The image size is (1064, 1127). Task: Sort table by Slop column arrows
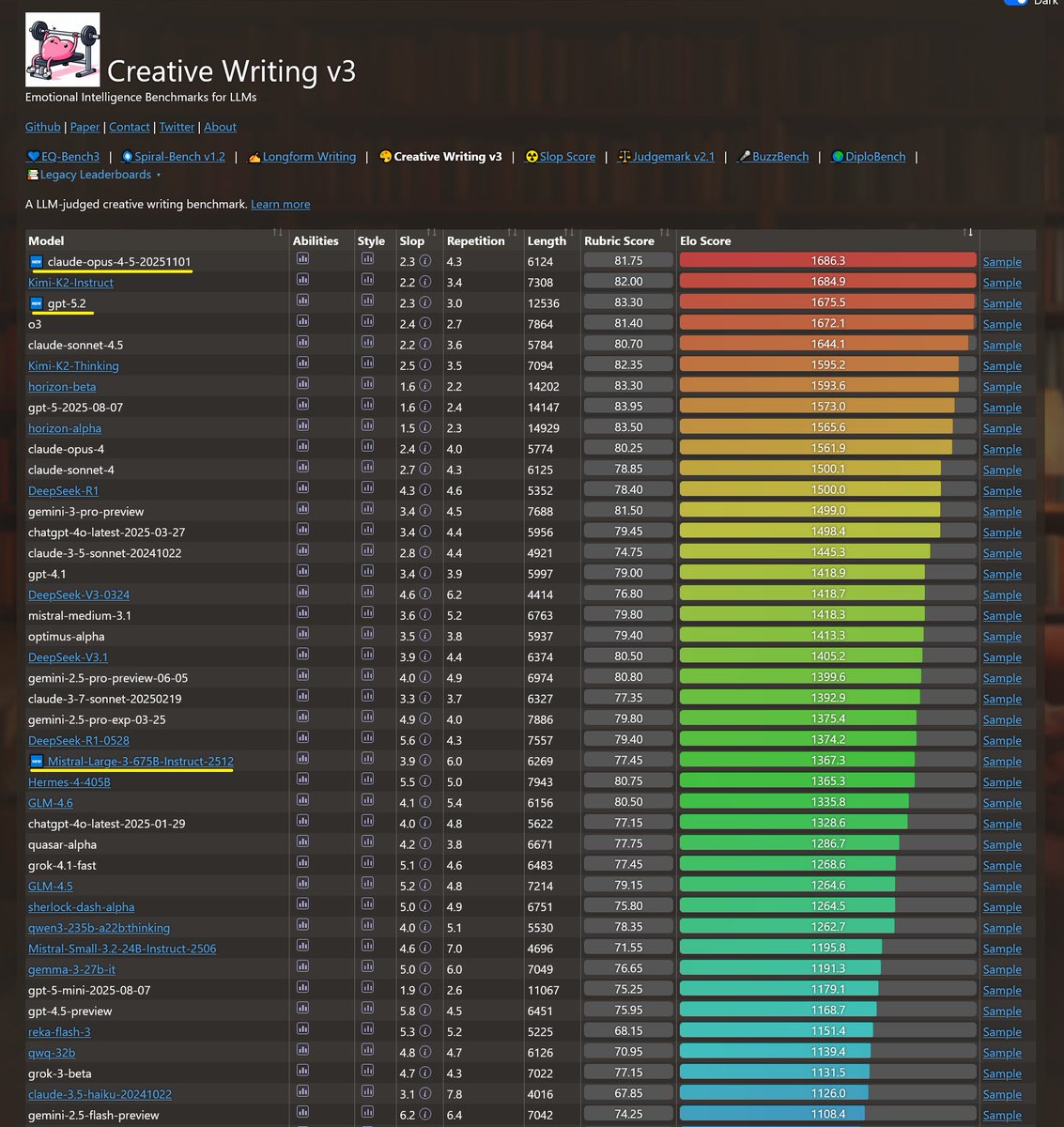pyautogui.click(x=431, y=232)
